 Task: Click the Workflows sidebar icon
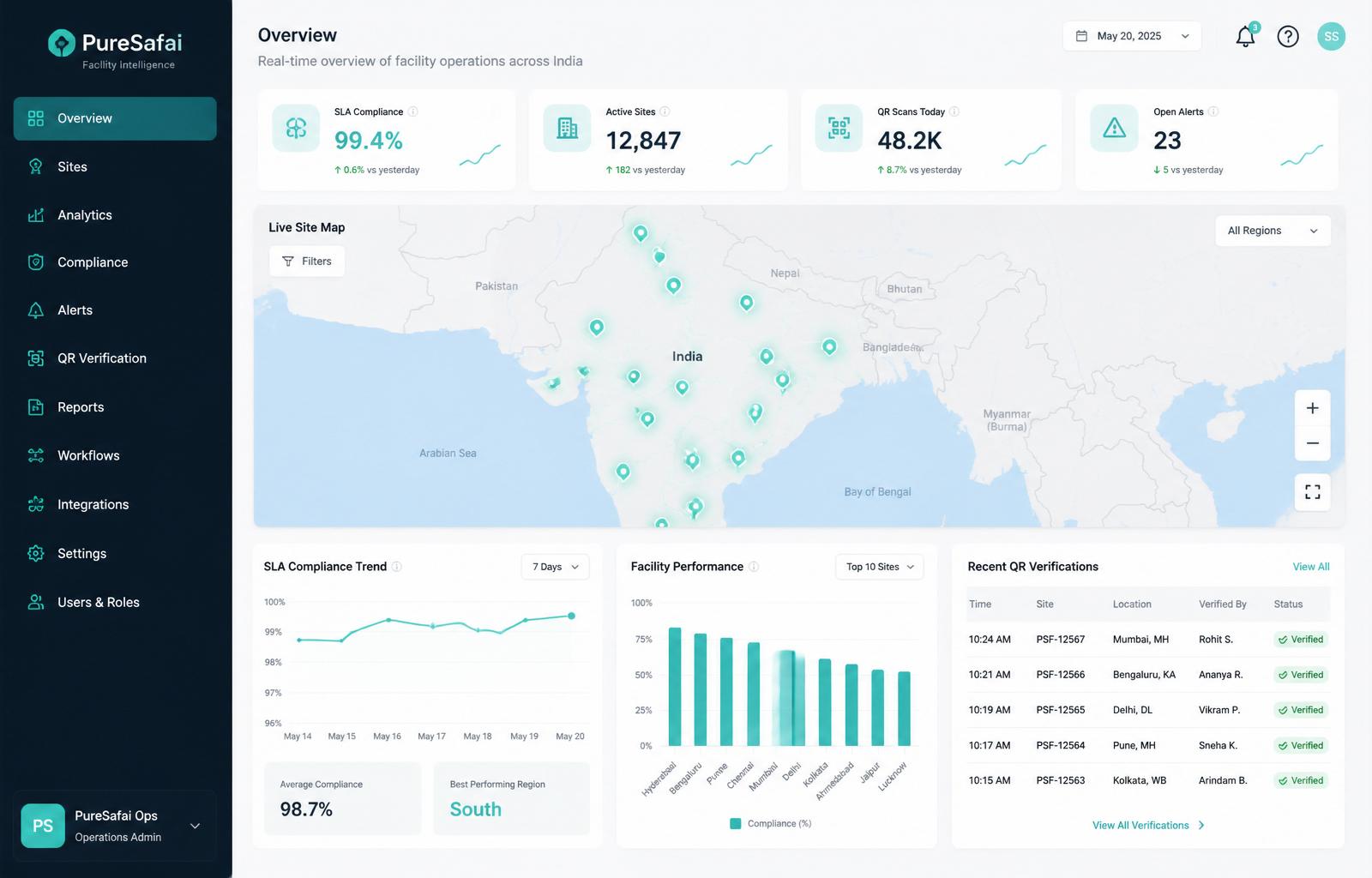[x=36, y=455]
